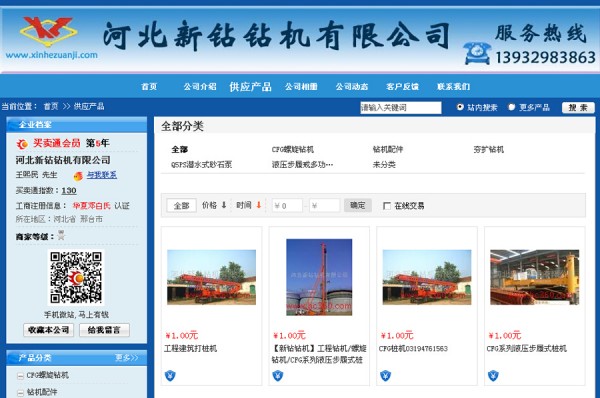Open CFG桩机03194761563 product thumbnail
Viewport: 600px width, 398px height.
[x=427, y=277]
